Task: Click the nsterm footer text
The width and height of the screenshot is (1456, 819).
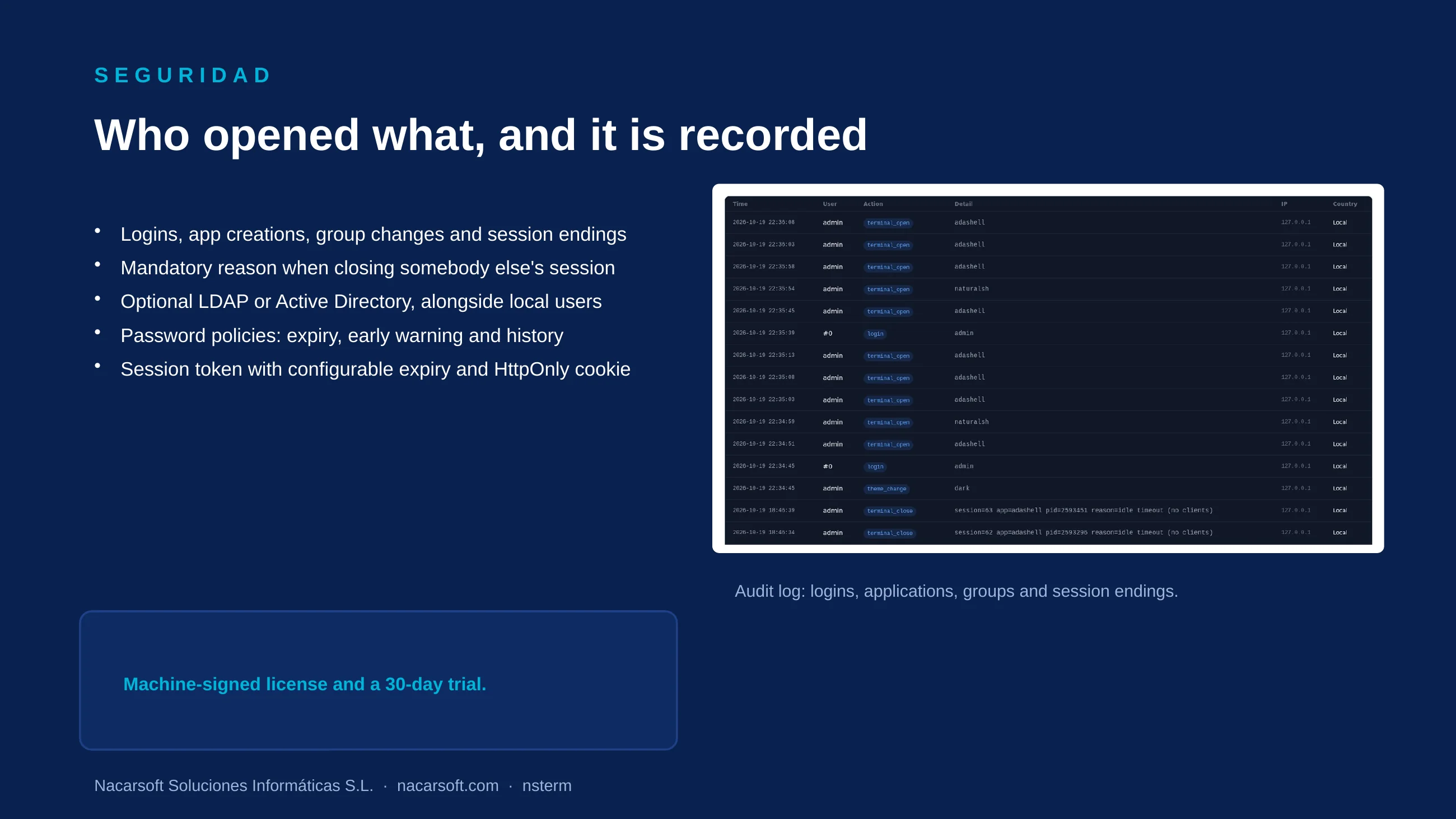Action: click(x=547, y=785)
